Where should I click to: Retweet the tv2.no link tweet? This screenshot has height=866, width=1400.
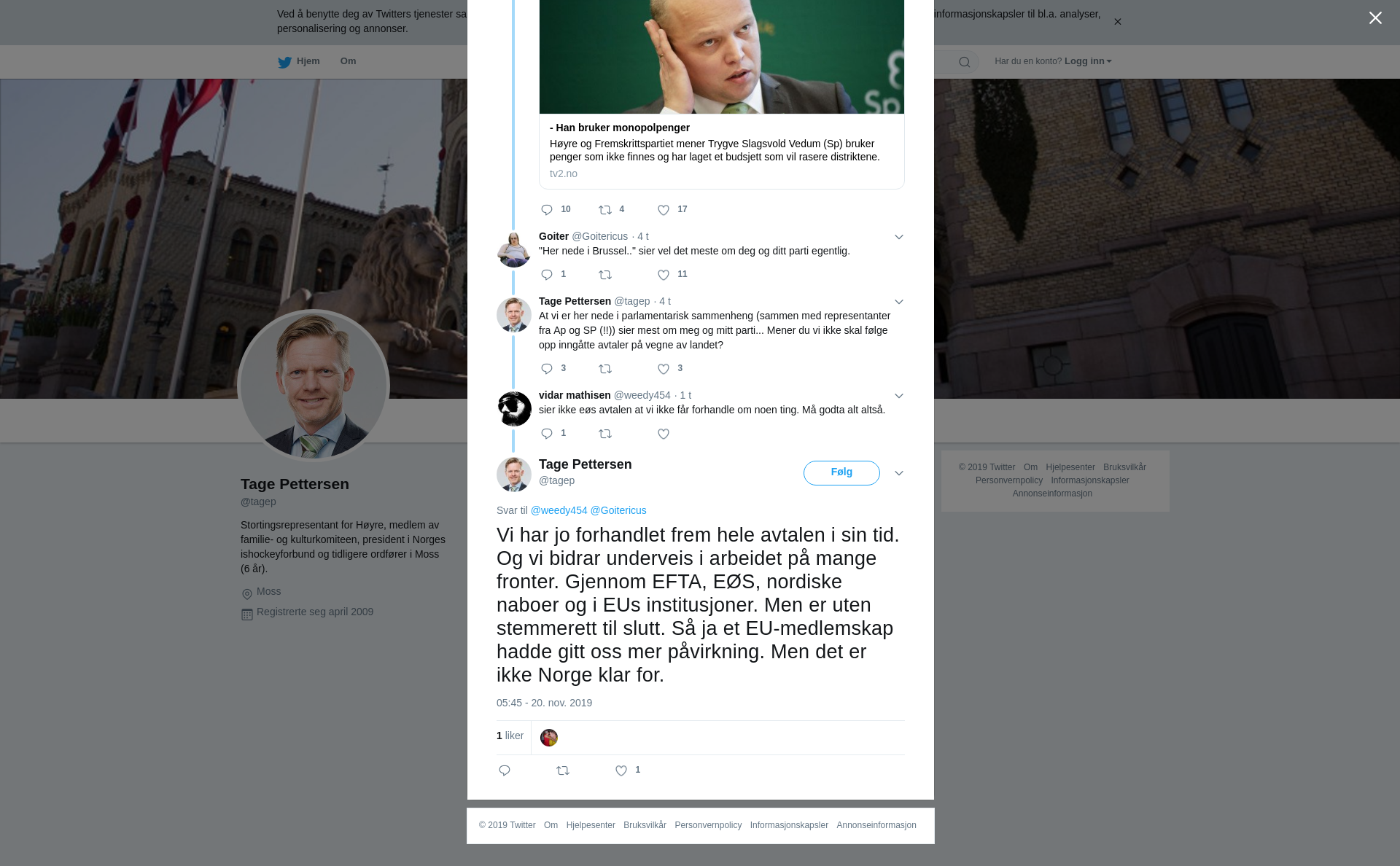point(605,210)
